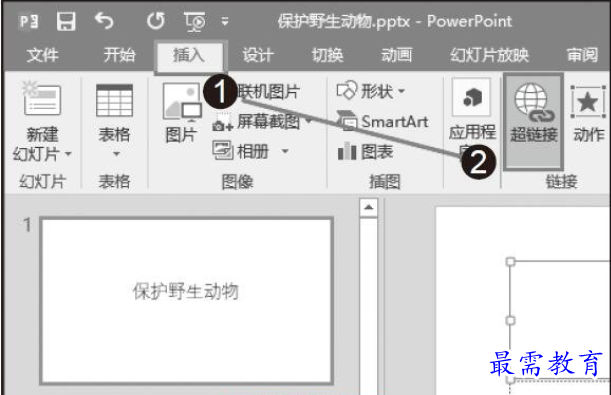
Task: Expand the 形状 dropdown arrow
Action: tap(402, 92)
